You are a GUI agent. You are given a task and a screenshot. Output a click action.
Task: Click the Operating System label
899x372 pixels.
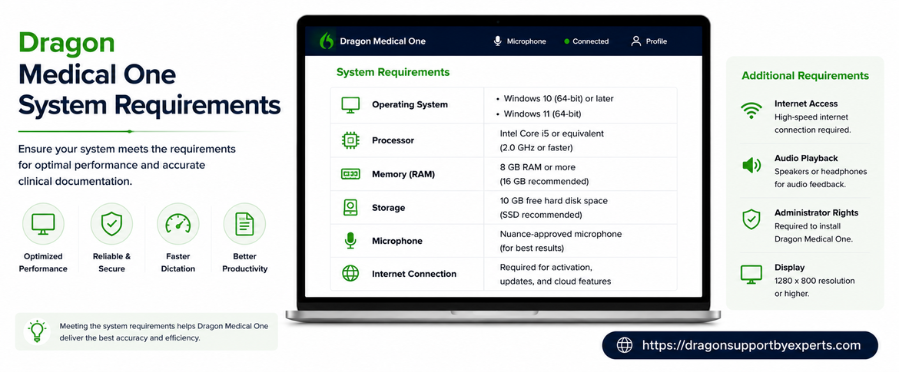[x=410, y=105]
